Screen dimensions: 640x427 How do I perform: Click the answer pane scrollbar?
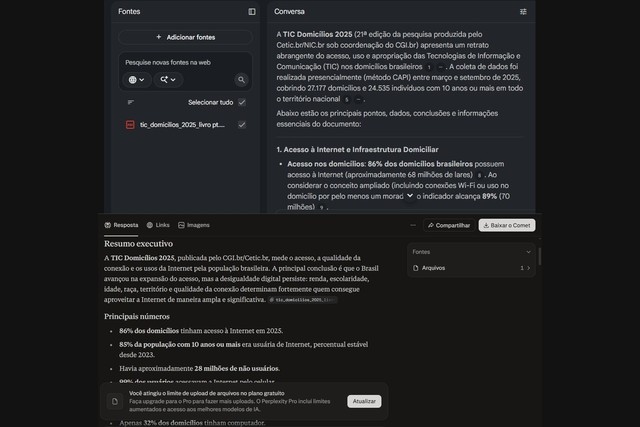click(540, 256)
